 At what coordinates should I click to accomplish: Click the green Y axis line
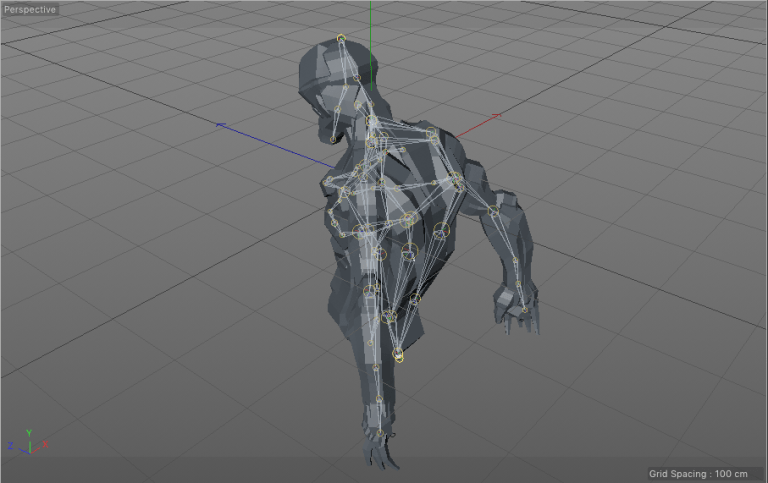371,30
